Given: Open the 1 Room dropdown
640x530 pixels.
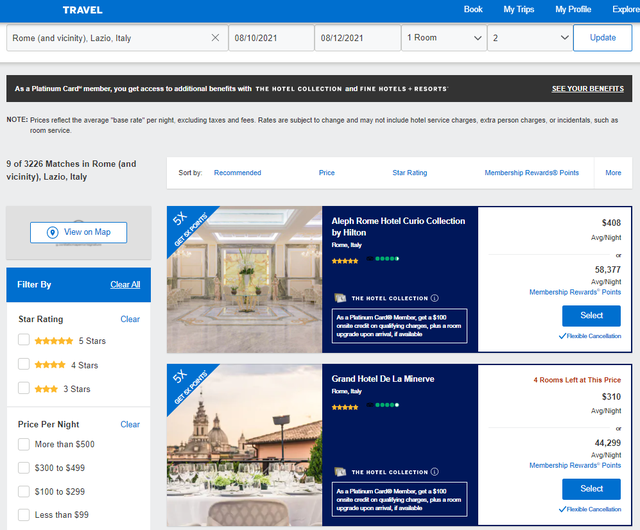Looking at the screenshot, I should pyautogui.click(x=444, y=38).
